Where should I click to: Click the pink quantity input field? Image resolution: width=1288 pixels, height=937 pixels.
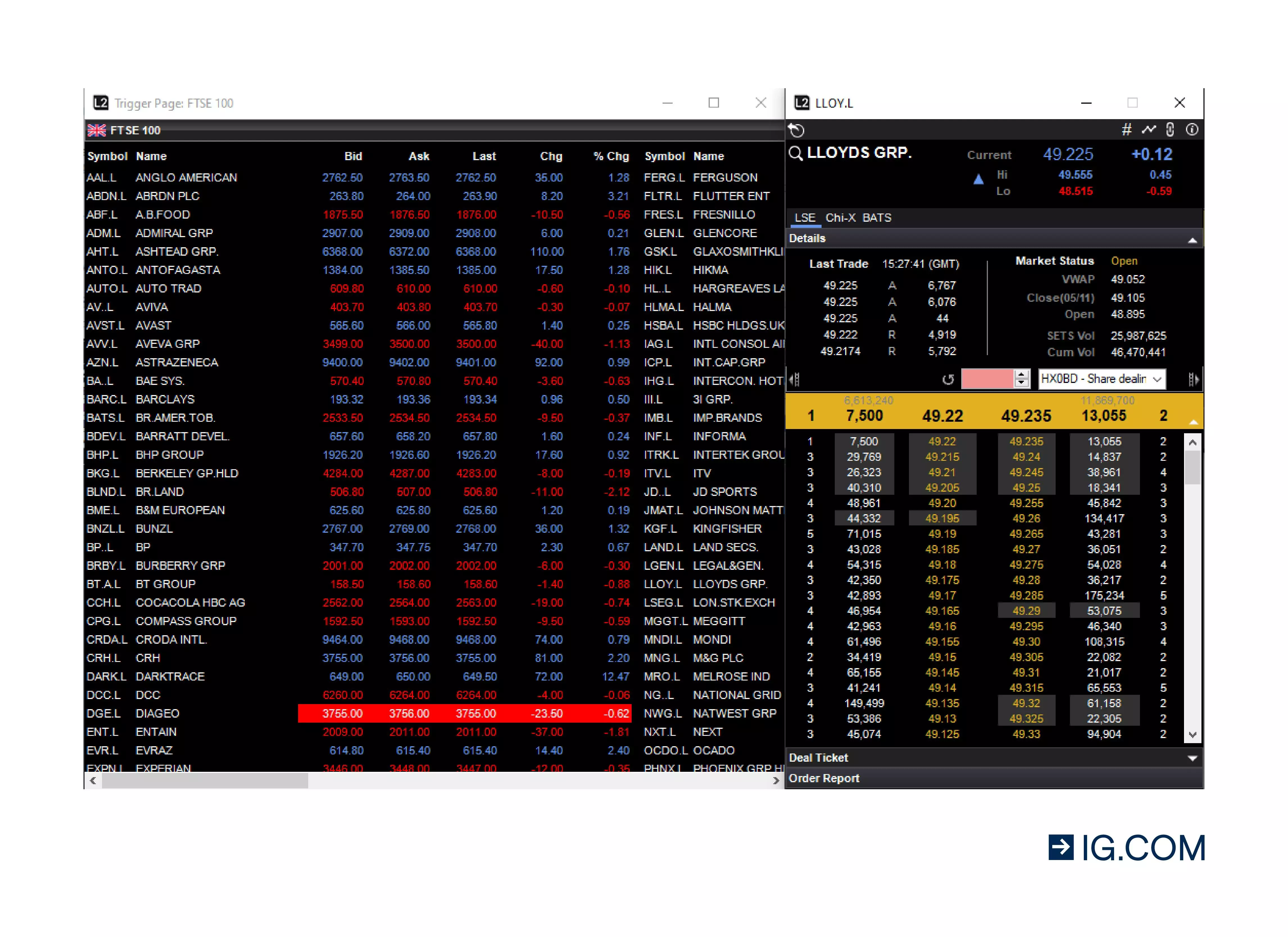point(988,379)
